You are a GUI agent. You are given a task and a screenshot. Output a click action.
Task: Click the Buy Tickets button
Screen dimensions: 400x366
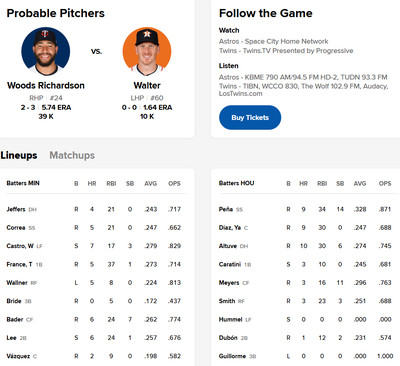tap(250, 118)
